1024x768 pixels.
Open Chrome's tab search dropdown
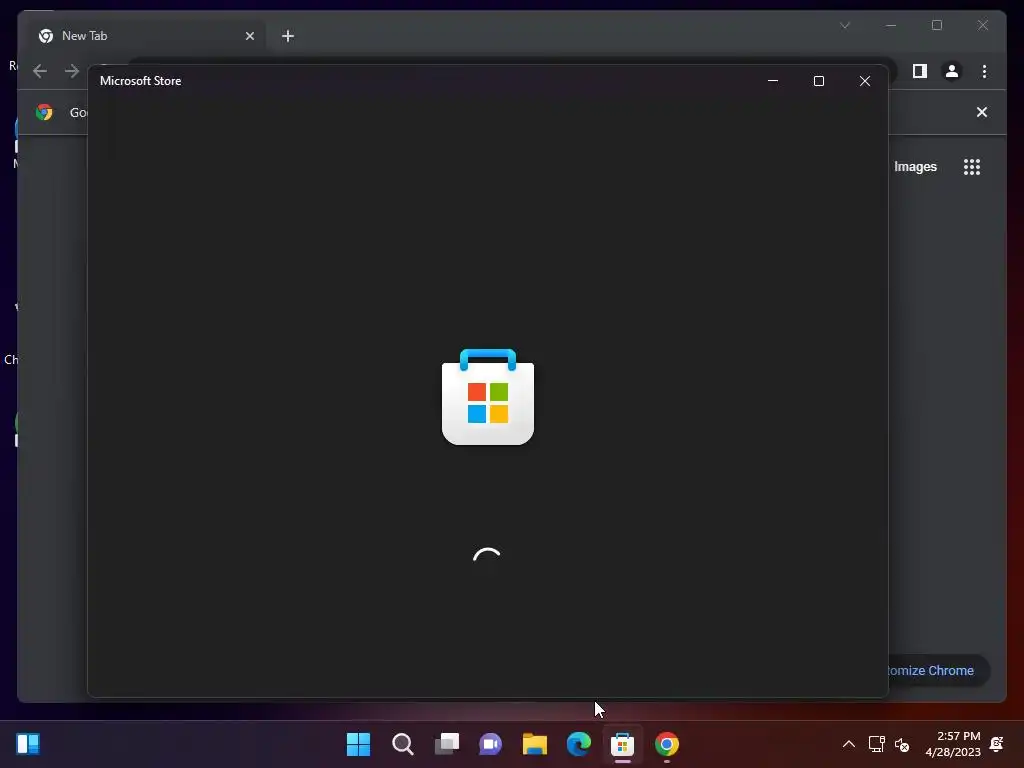click(x=845, y=25)
